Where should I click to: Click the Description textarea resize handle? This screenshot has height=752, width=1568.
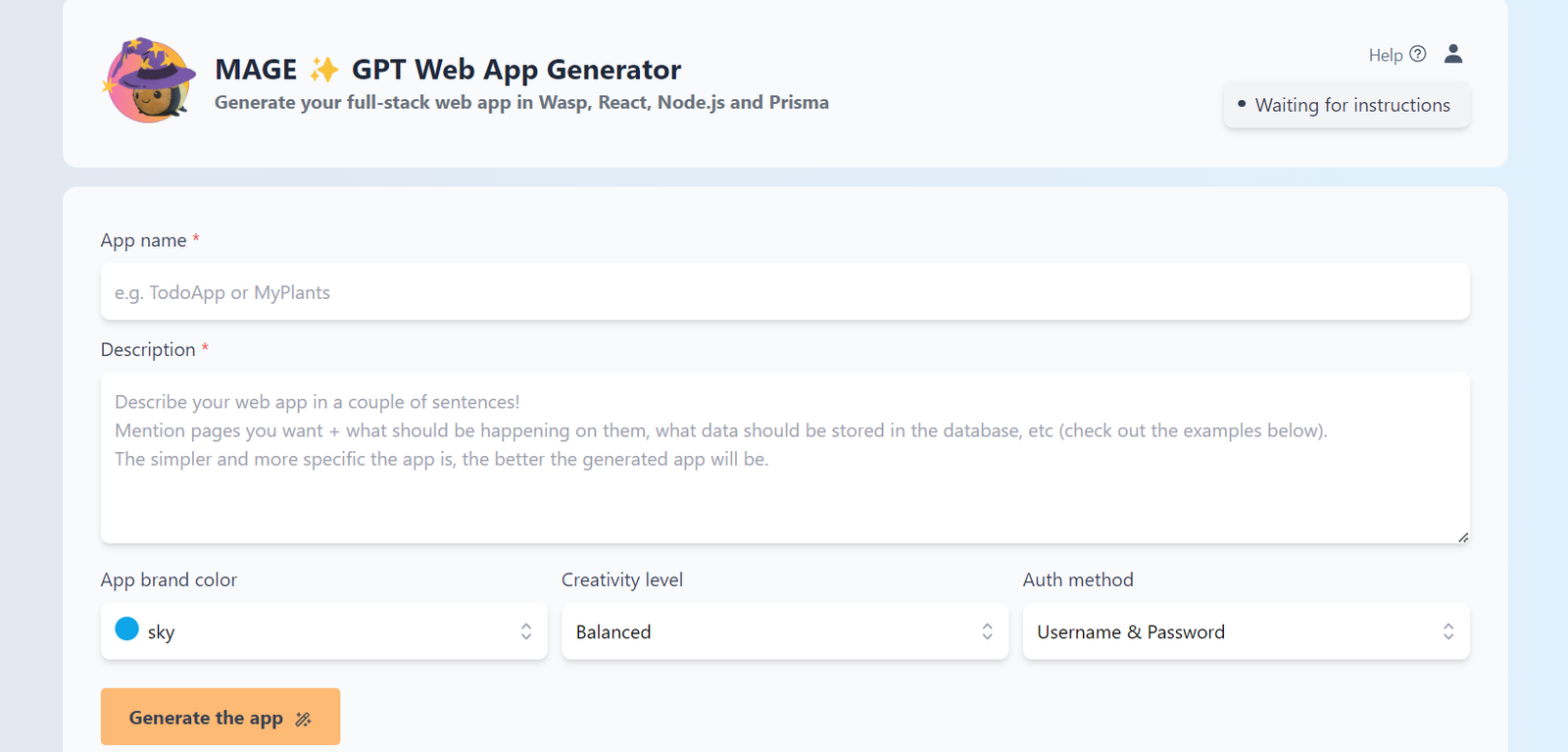point(1462,536)
